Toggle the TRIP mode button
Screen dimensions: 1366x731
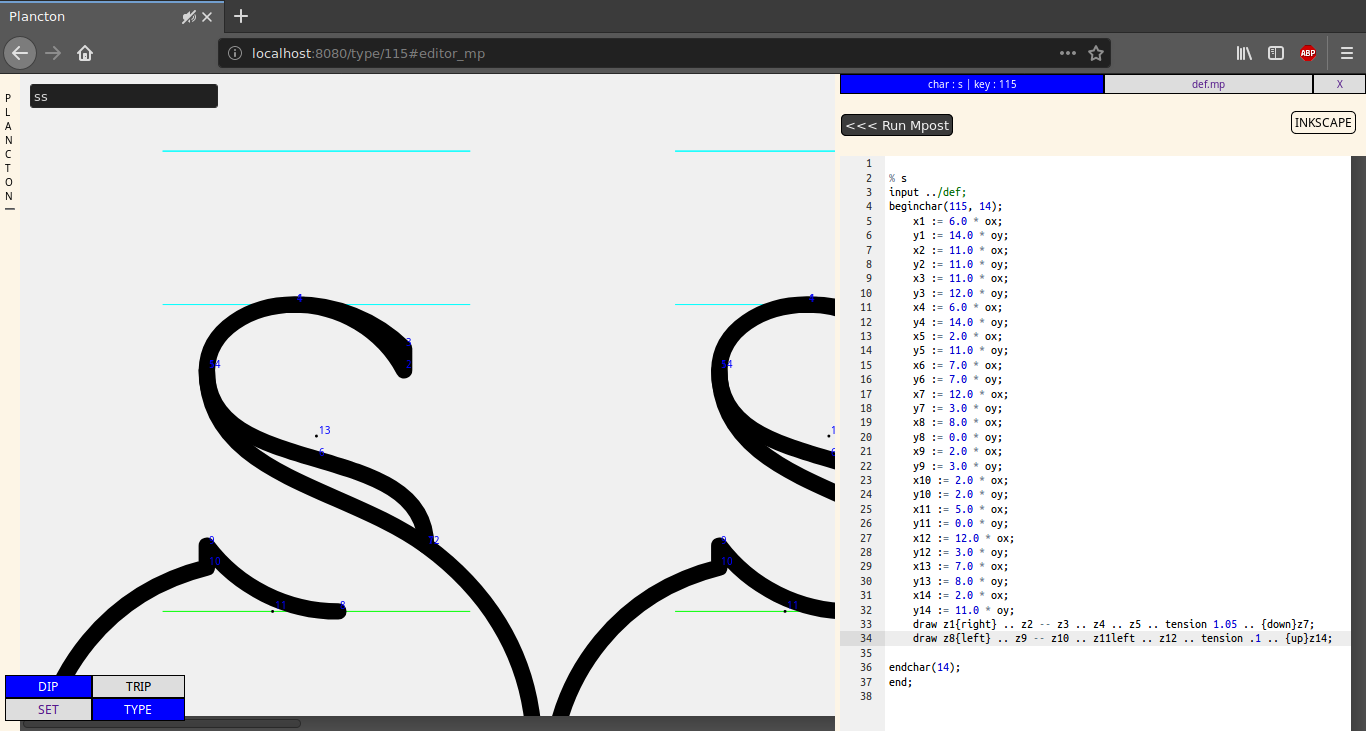tap(138, 687)
